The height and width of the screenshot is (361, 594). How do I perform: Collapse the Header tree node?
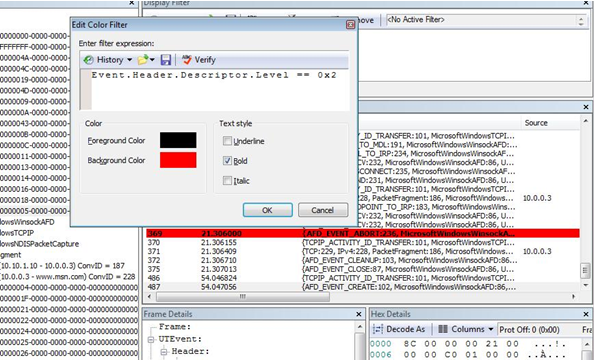[164, 352]
